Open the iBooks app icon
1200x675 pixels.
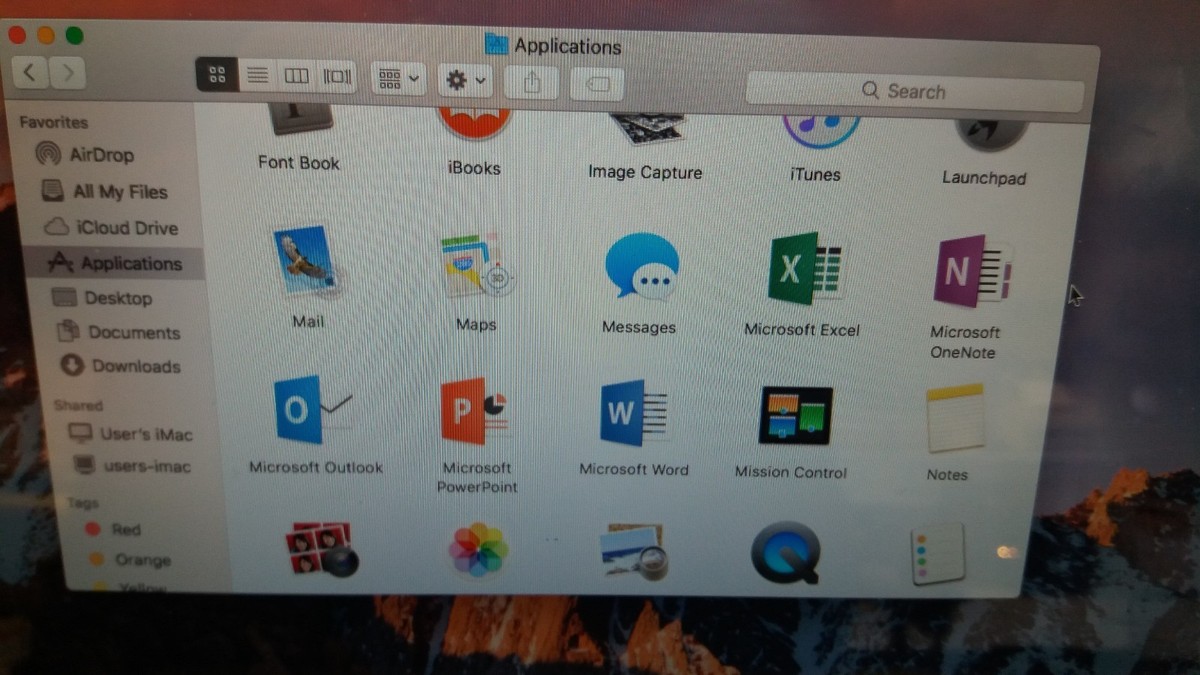click(x=475, y=121)
